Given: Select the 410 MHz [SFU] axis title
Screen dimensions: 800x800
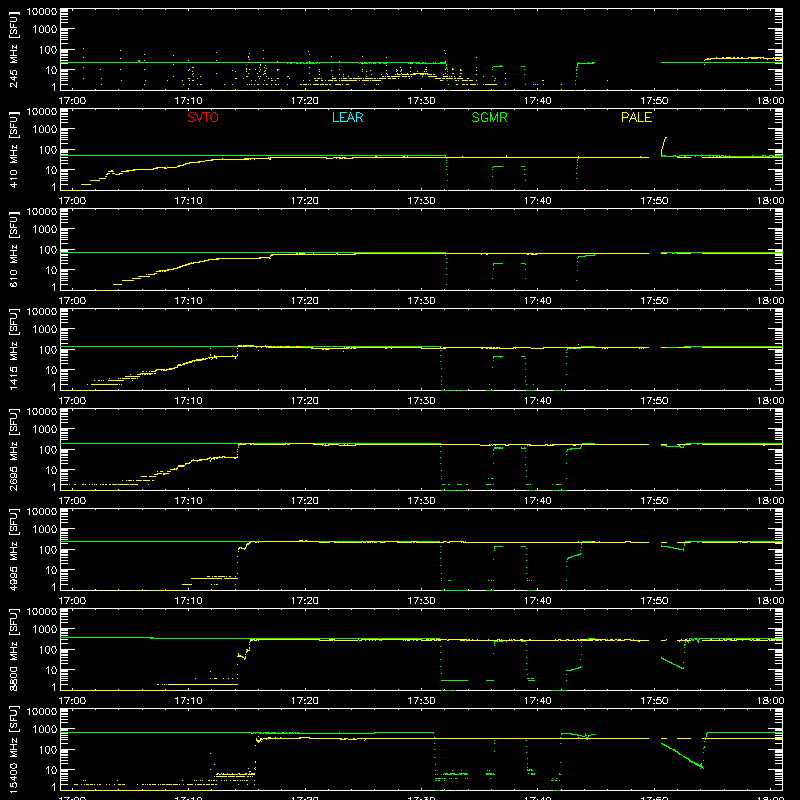Looking at the screenshot, I should pos(14,149).
